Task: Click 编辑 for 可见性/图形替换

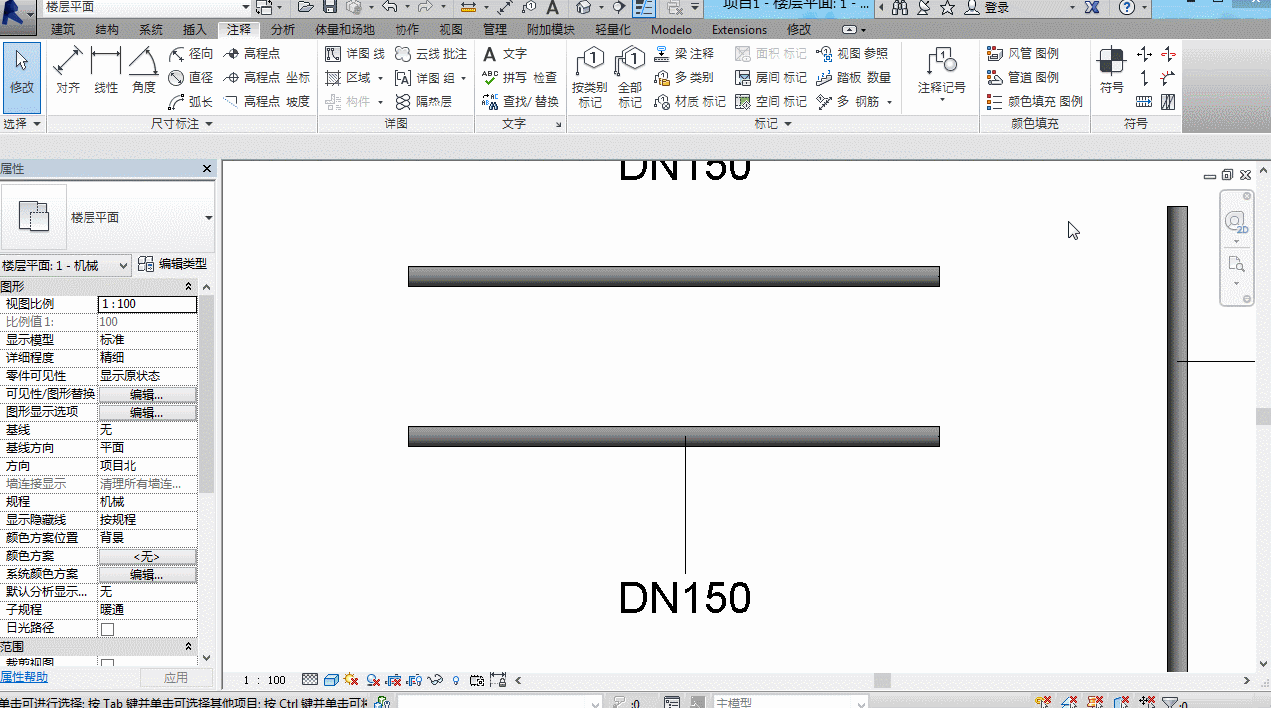Action: click(147, 394)
